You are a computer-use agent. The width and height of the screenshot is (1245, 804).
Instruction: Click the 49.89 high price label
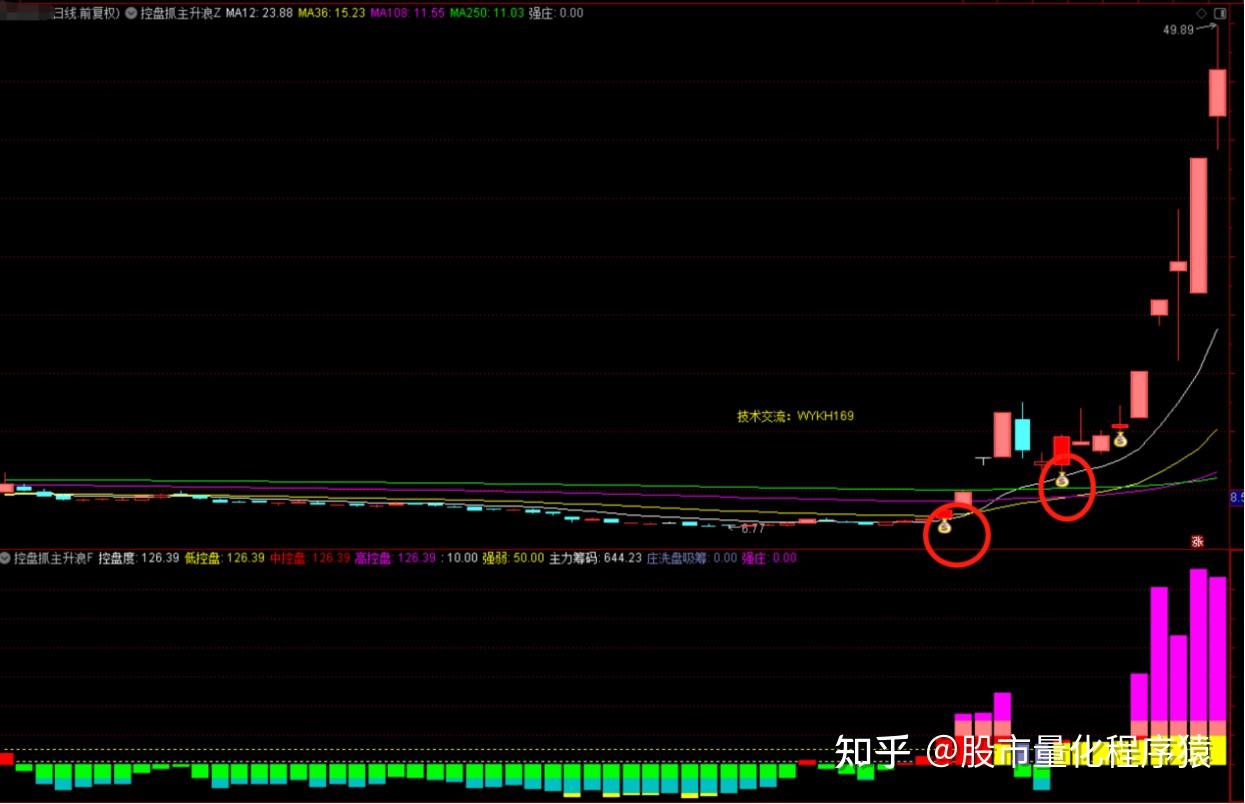click(1178, 30)
